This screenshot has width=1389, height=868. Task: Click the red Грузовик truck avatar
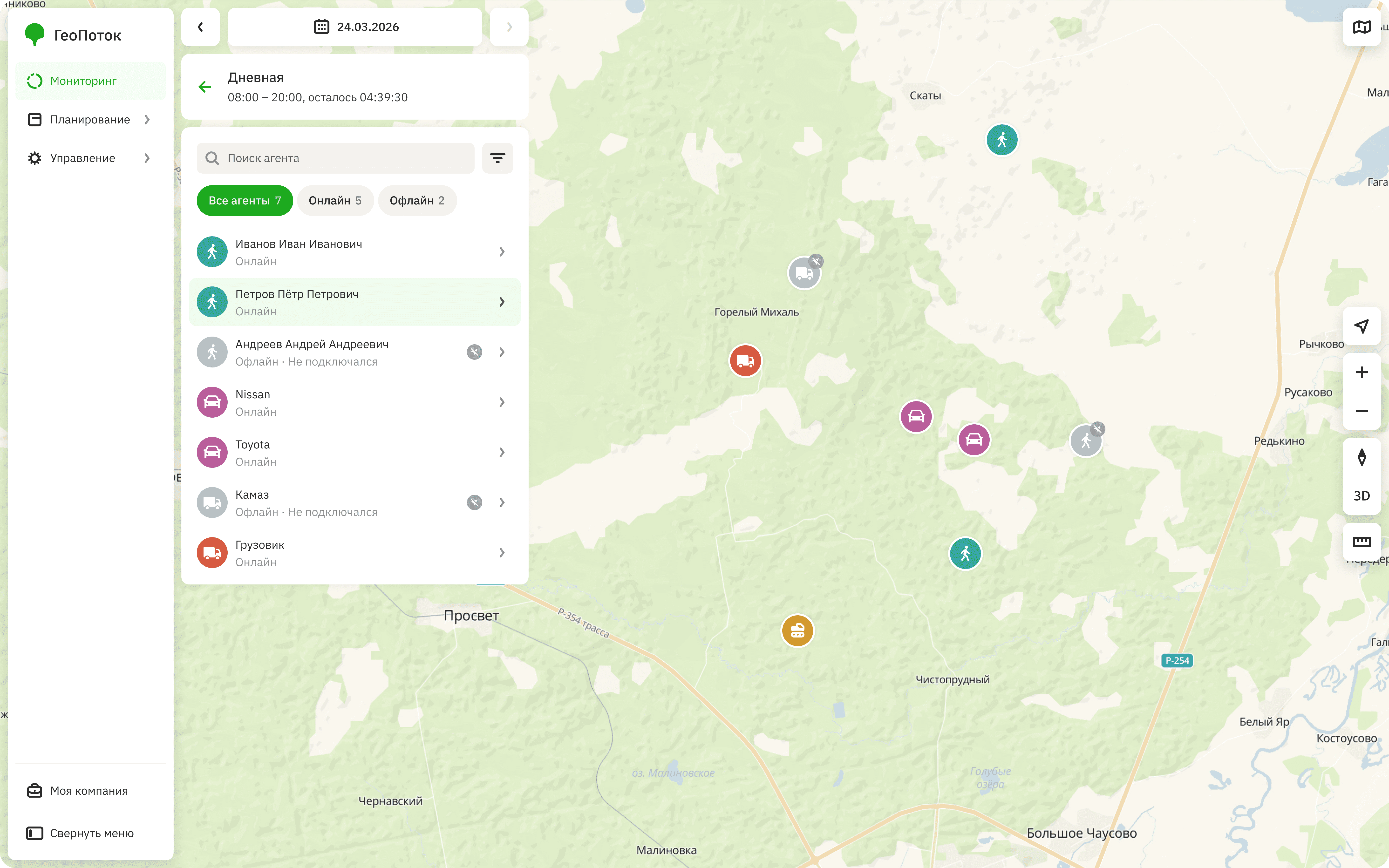[x=212, y=553]
